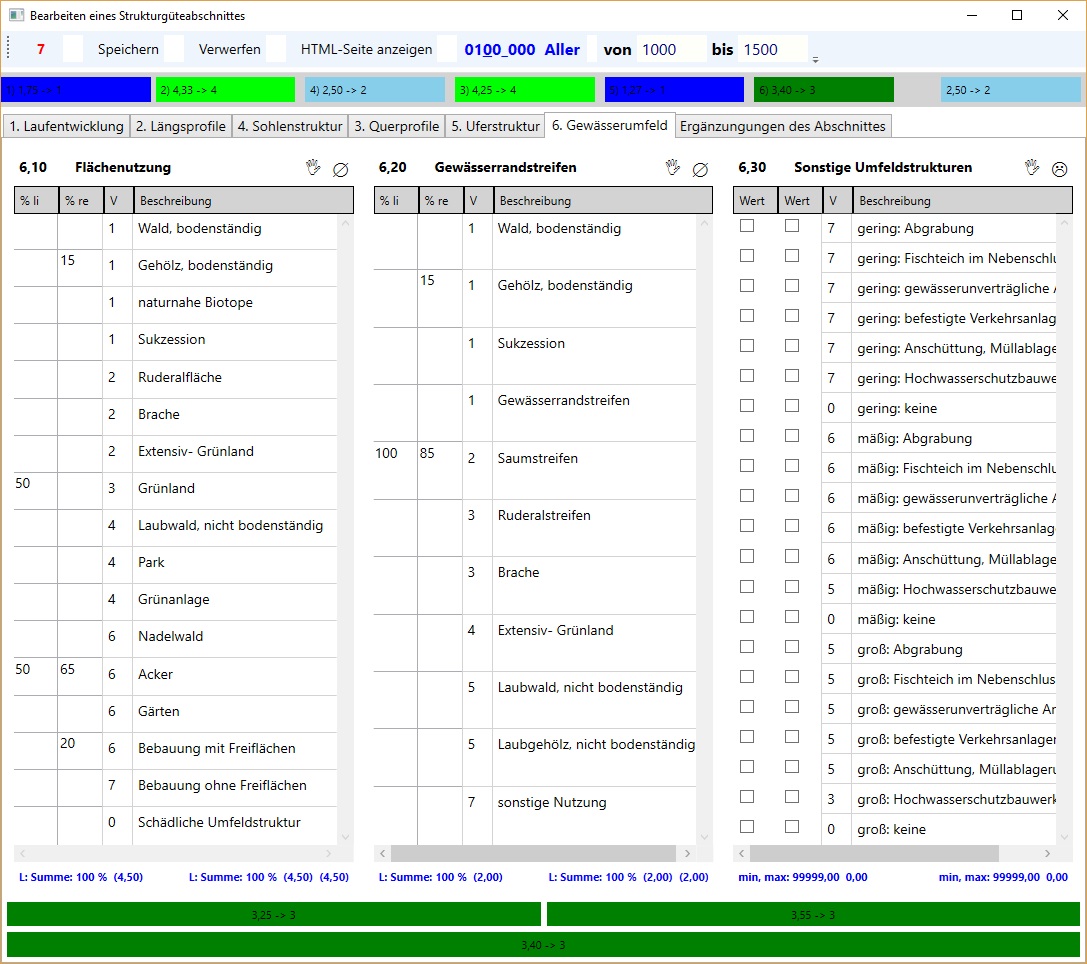
Task: Tick first checkbox for 'gering: Abgrabung'
Action: (747, 227)
